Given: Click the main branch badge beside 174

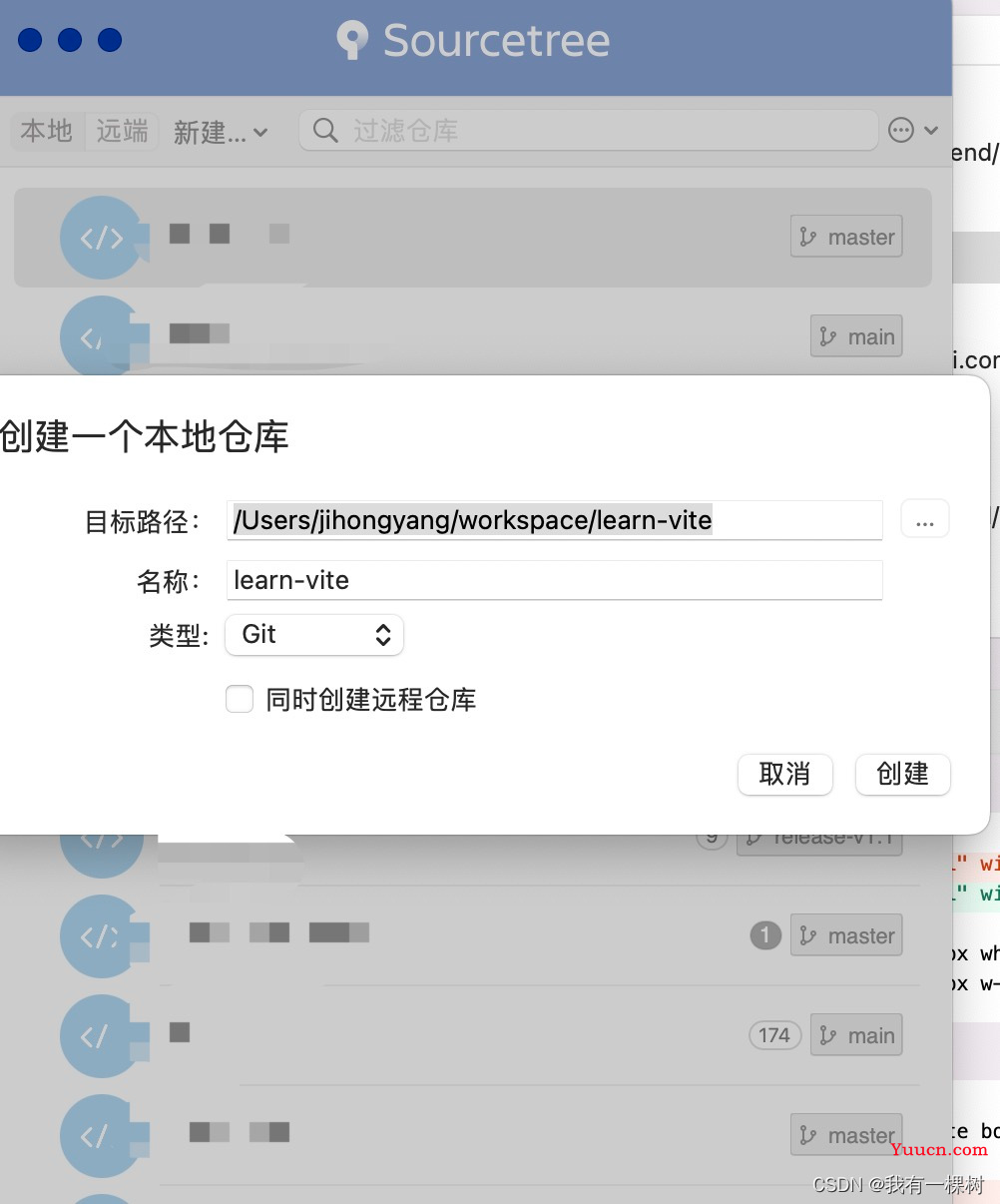Looking at the screenshot, I should tap(856, 1035).
